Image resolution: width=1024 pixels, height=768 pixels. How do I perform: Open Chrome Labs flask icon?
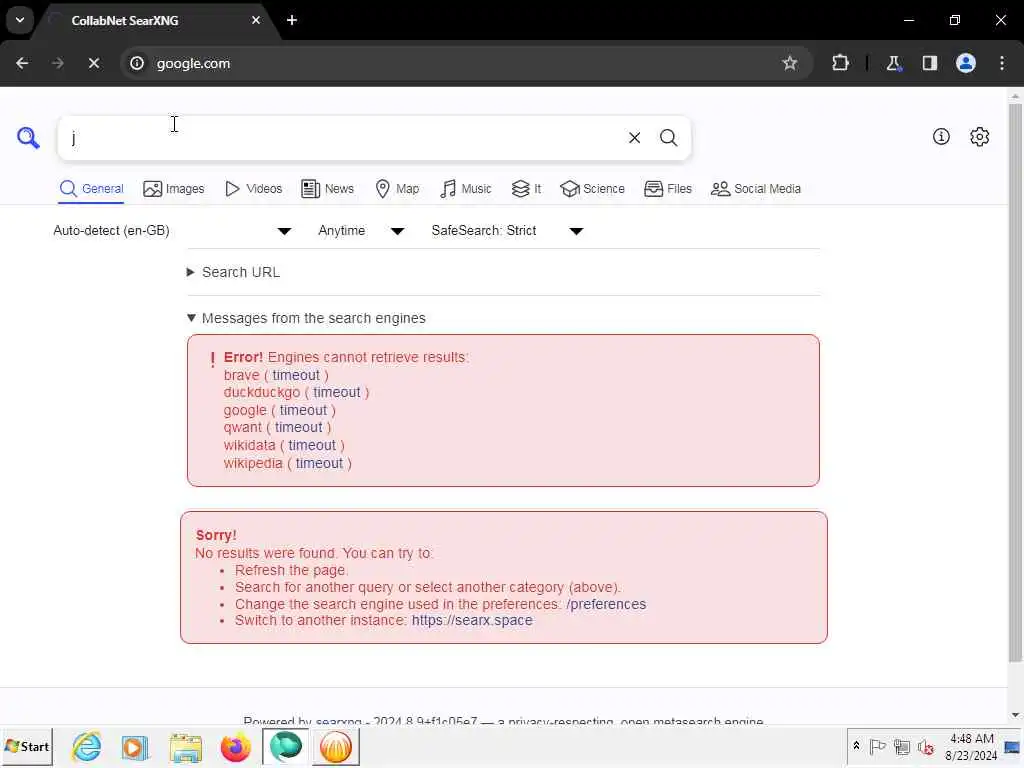tap(893, 63)
